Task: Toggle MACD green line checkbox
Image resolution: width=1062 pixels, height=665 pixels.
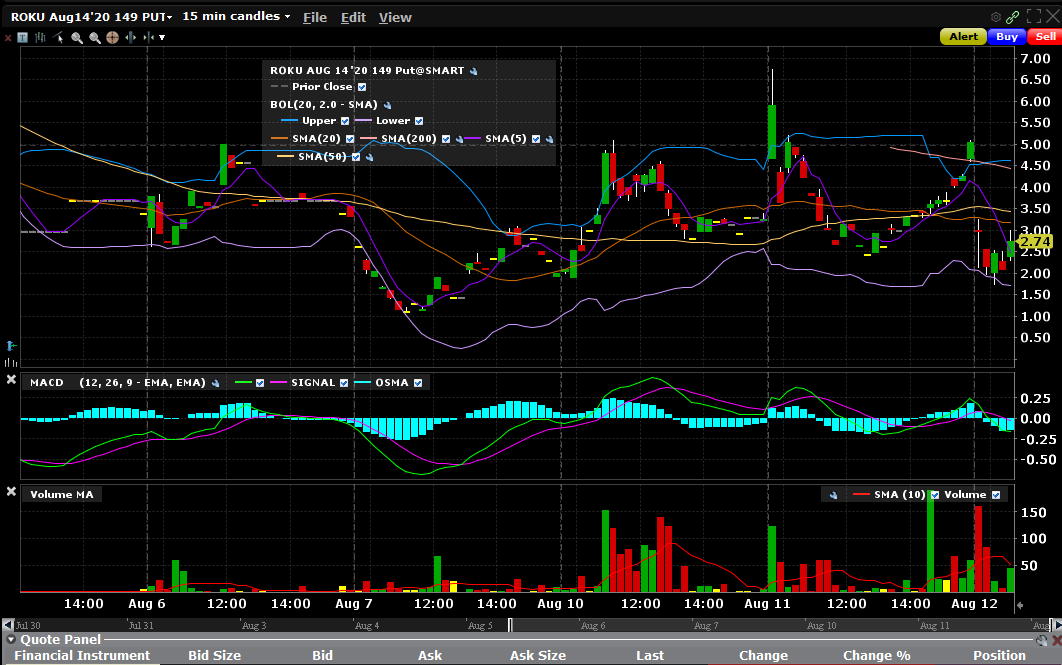Action: click(259, 383)
